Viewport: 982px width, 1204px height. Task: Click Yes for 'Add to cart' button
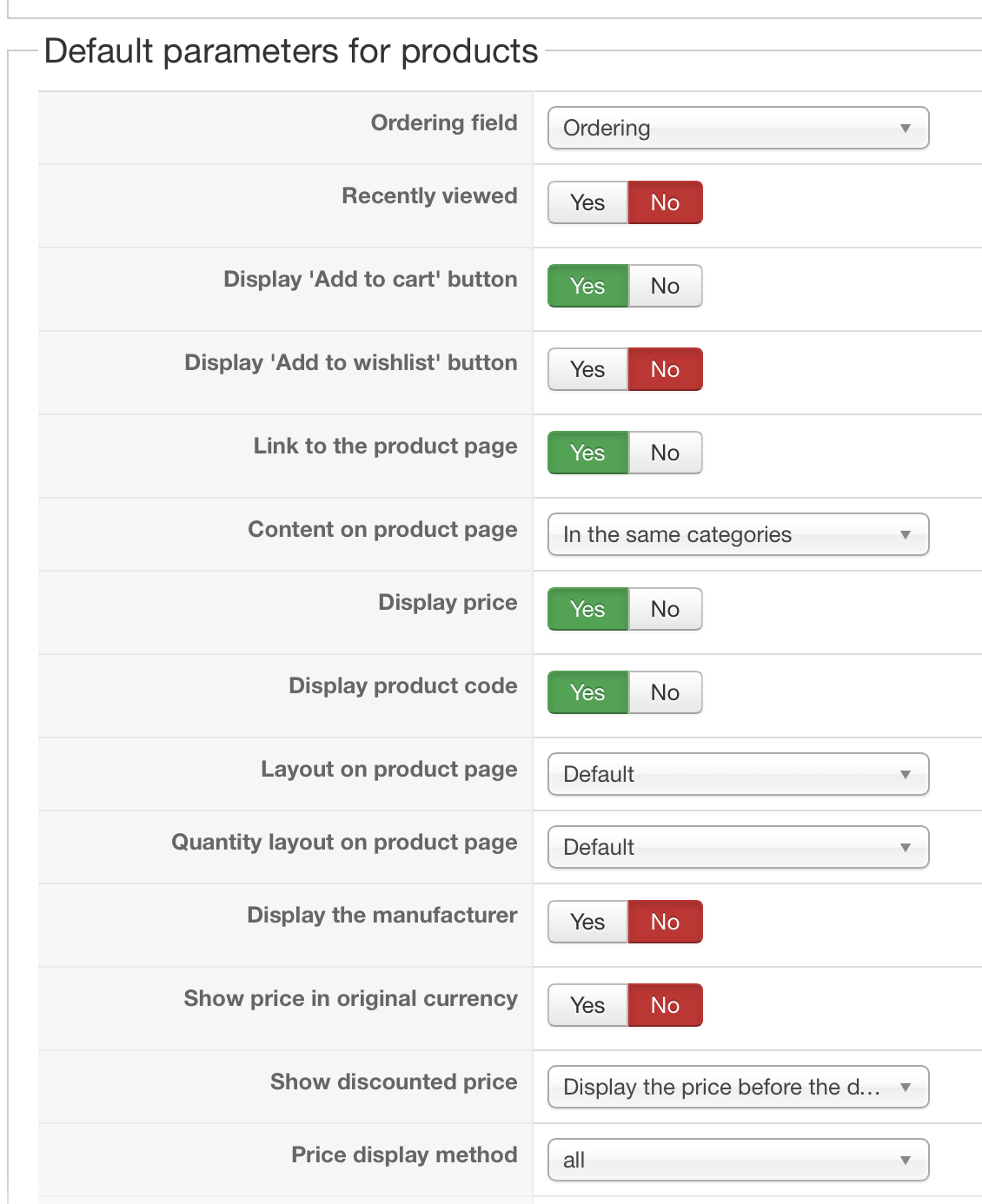(587, 286)
